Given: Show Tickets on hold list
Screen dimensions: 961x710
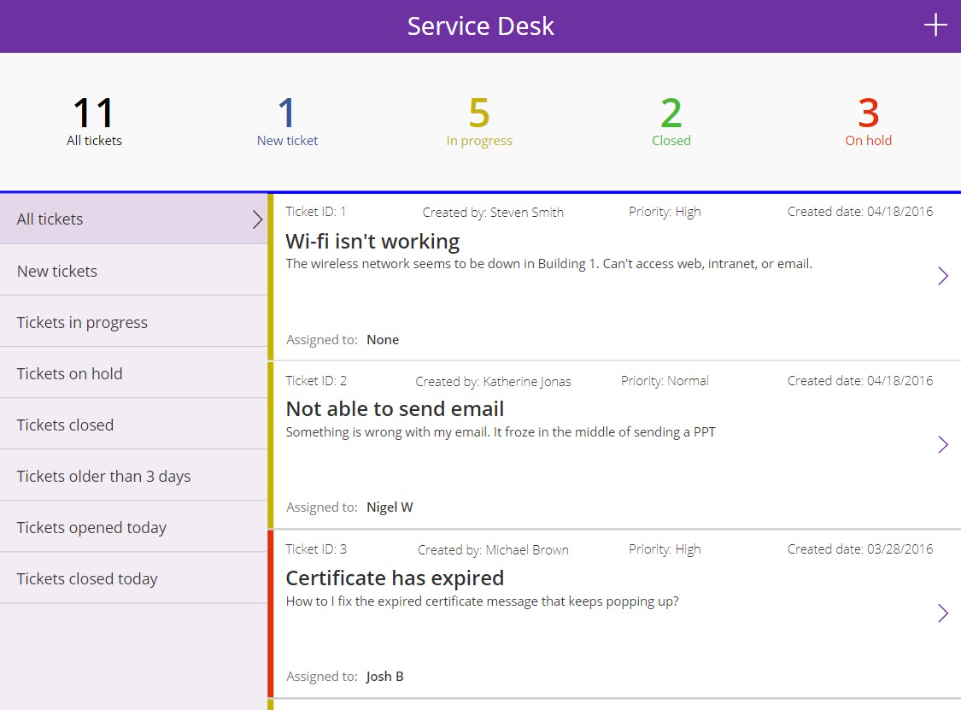Looking at the screenshot, I should [x=69, y=373].
